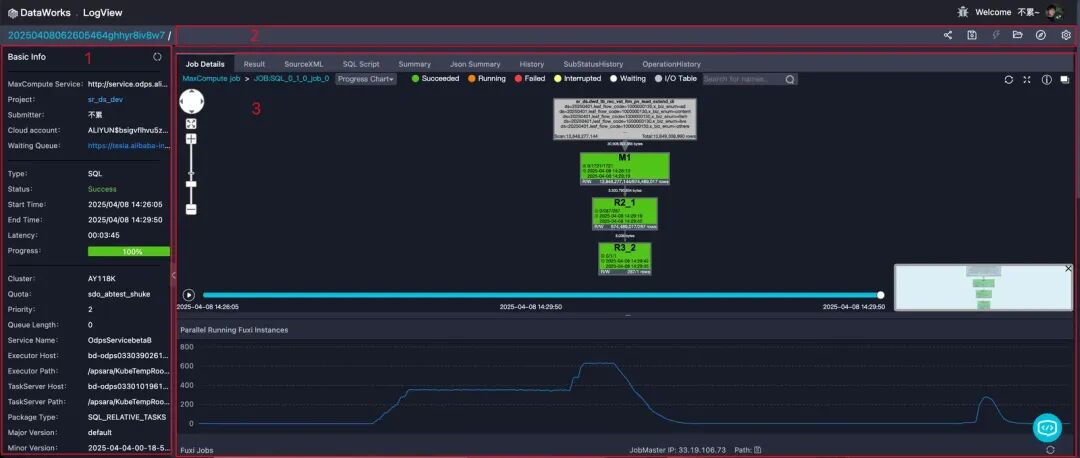Toggle the Failed status filter

(530, 79)
